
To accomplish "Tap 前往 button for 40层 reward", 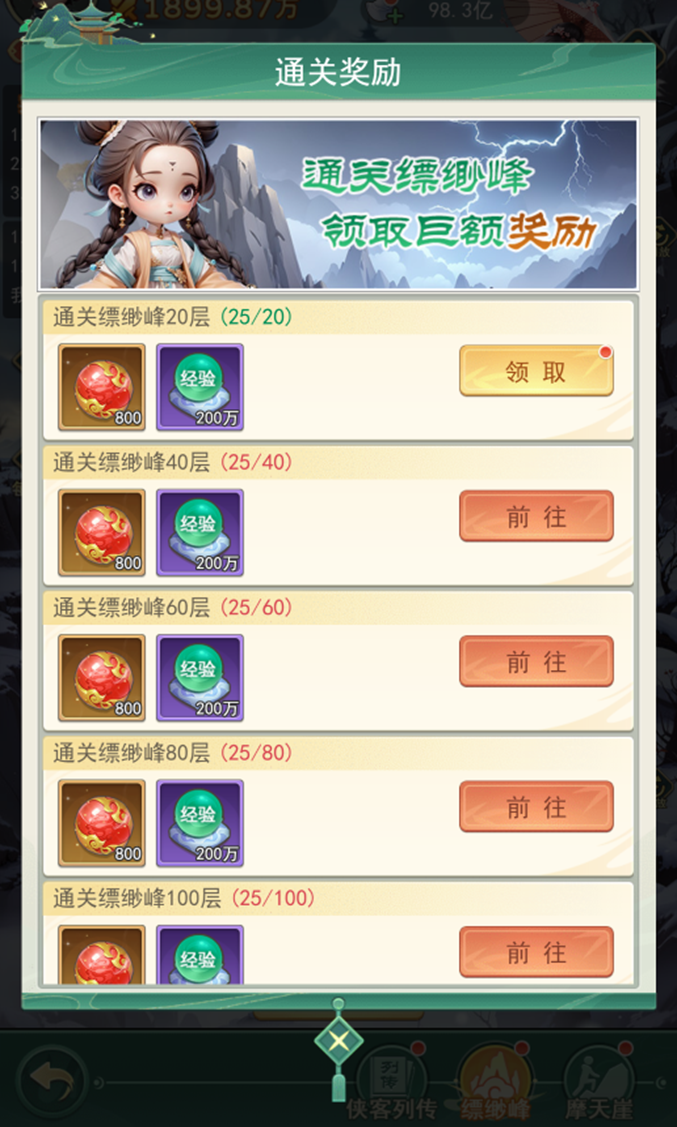I will (536, 516).
